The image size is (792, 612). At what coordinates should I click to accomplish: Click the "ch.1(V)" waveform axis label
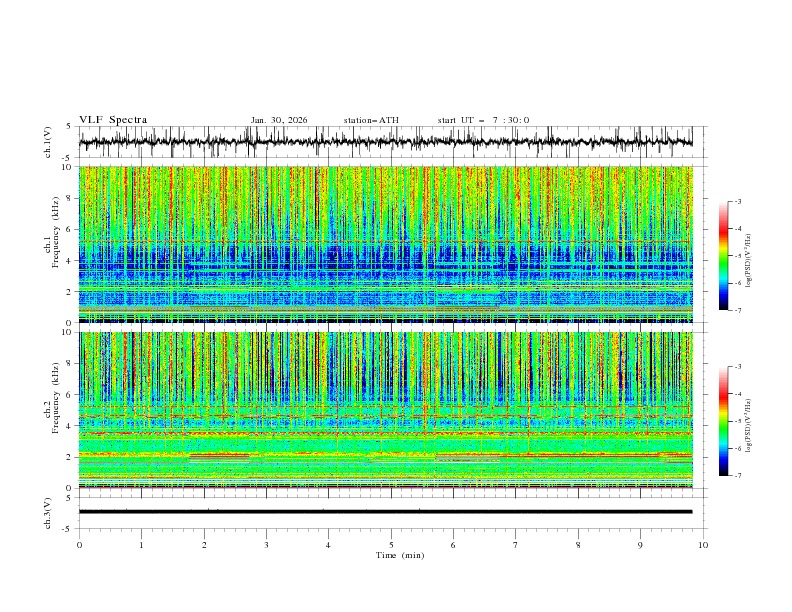tap(48, 142)
